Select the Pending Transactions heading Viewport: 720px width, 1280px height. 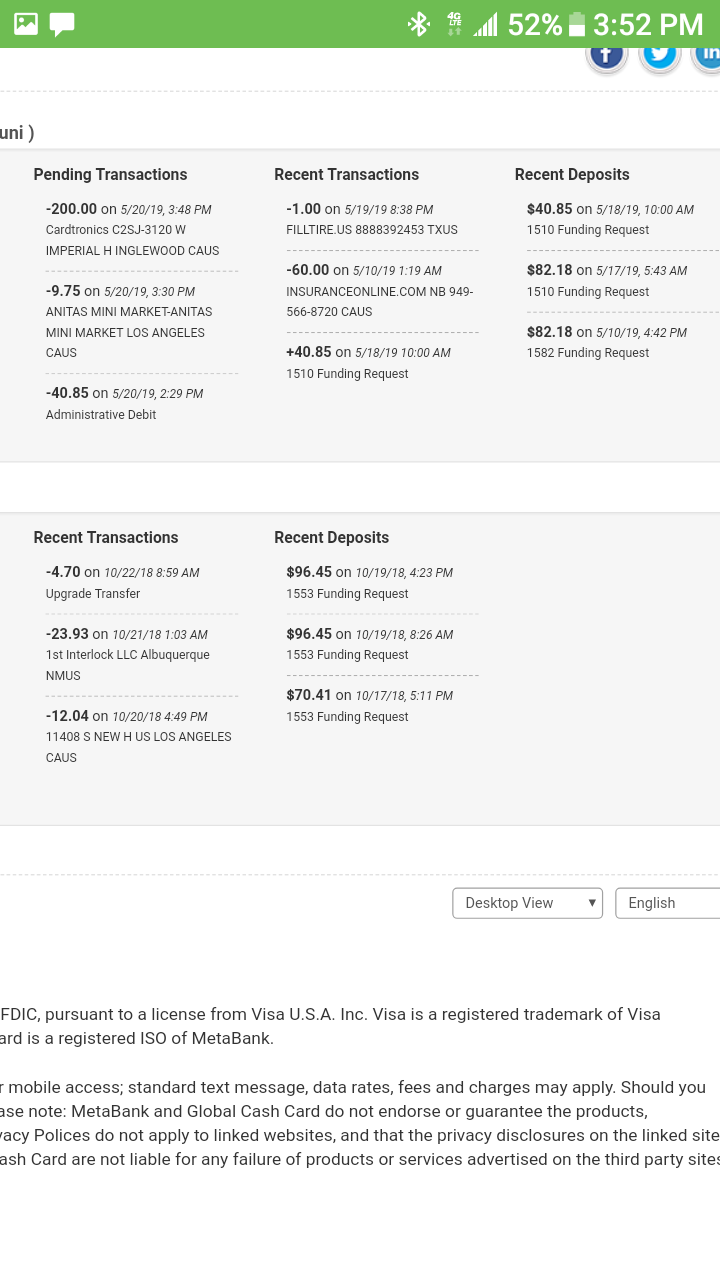point(110,175)
